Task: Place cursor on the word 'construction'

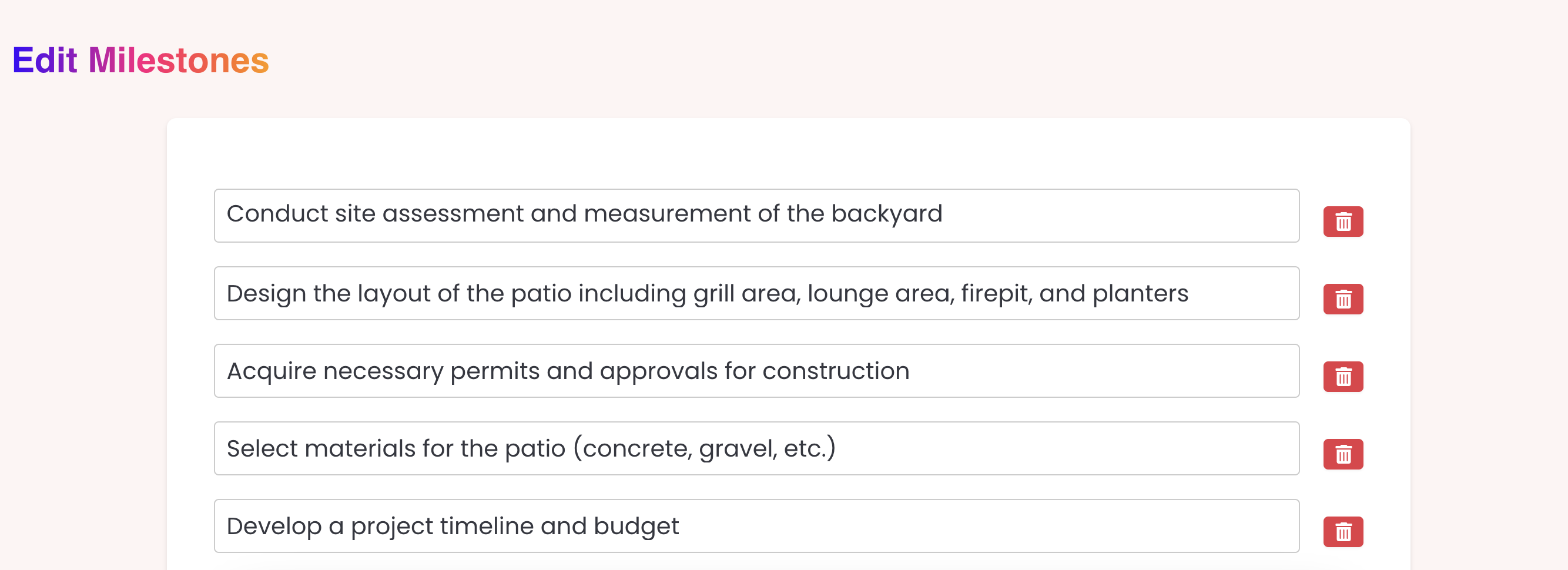Action: point(836,371)
